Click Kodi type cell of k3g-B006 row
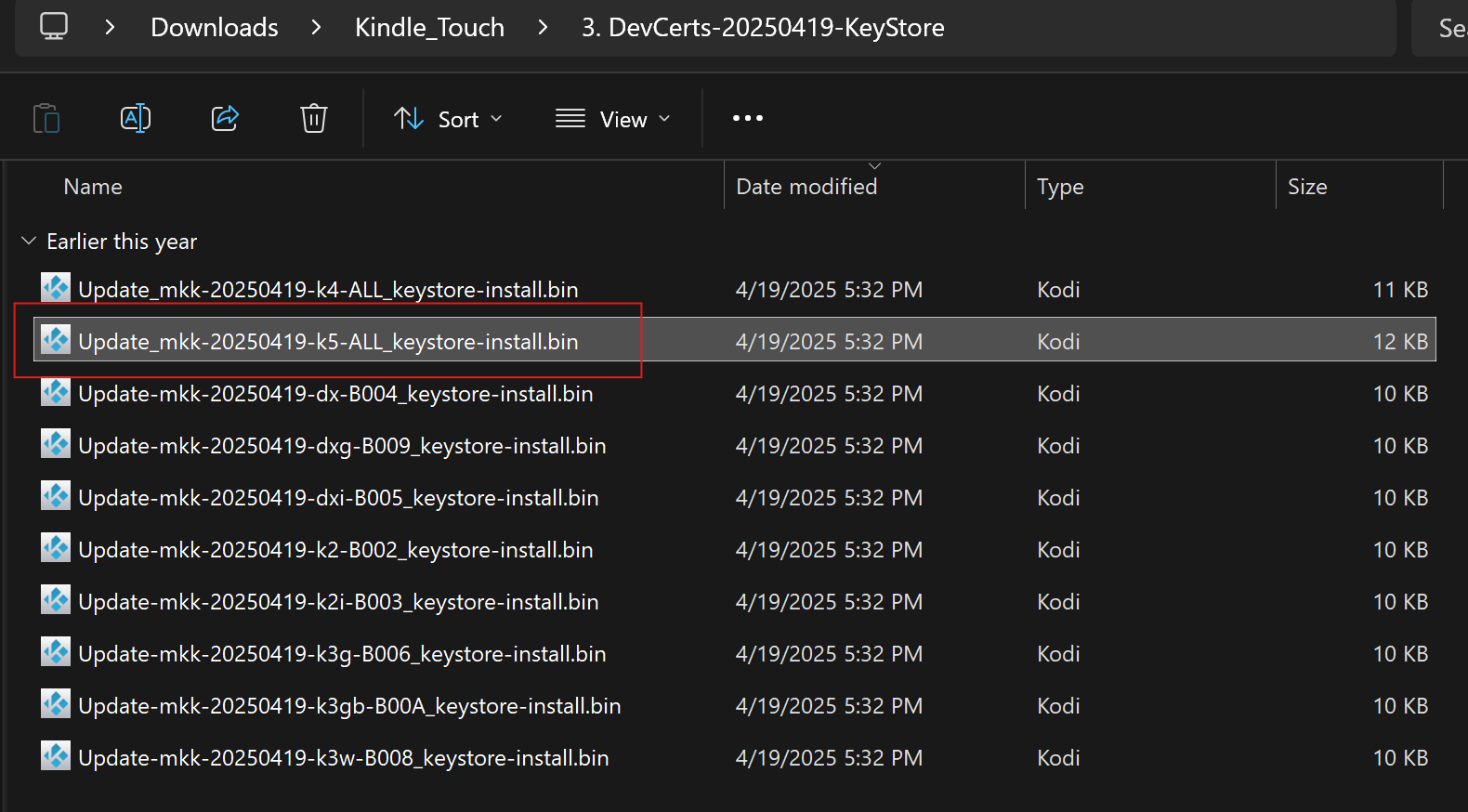 [1058, 654]
